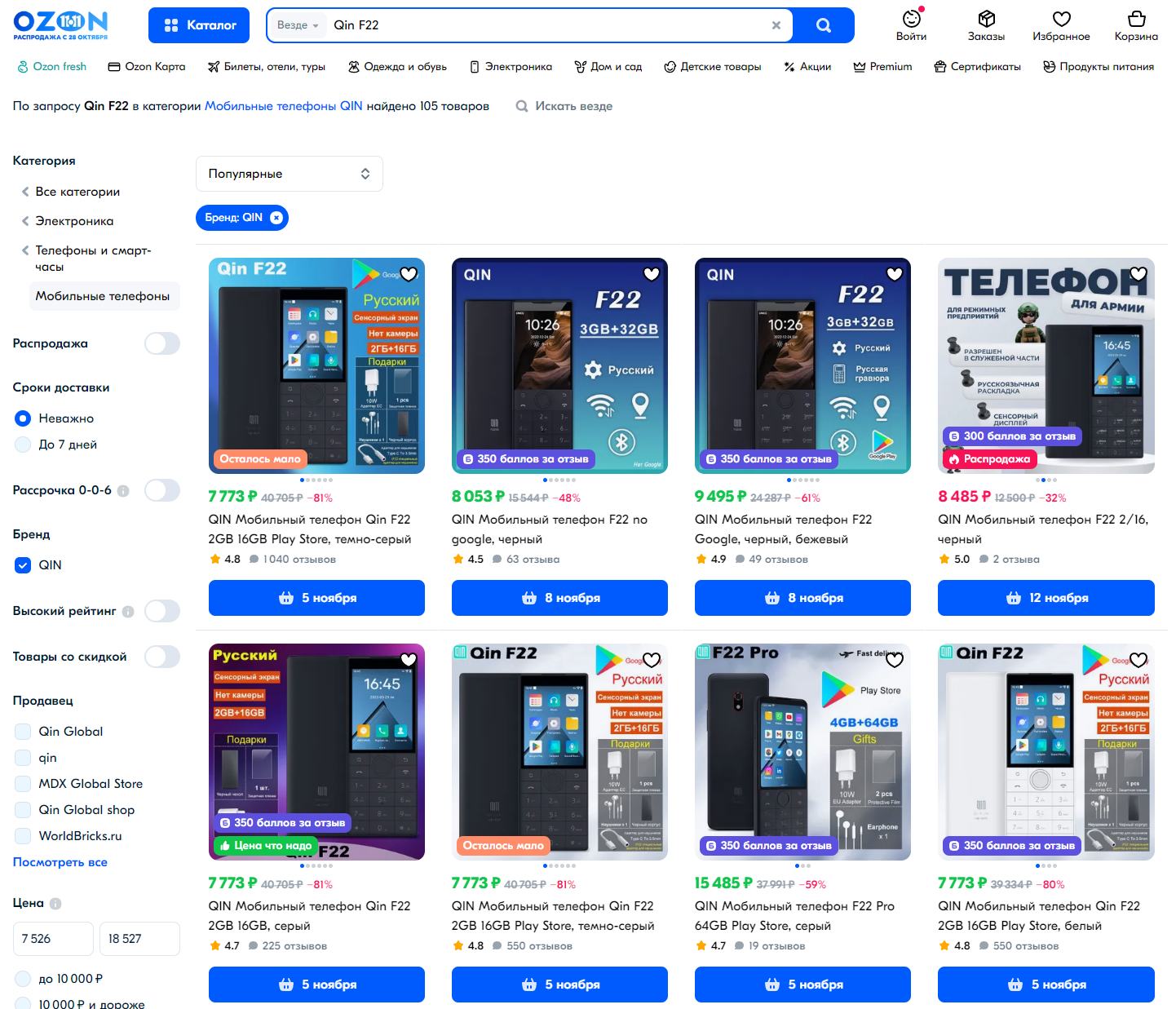Go to Ozon fresh
Image resolution: width=1176 pixels, height=1009 pixels.
point(52,67)
